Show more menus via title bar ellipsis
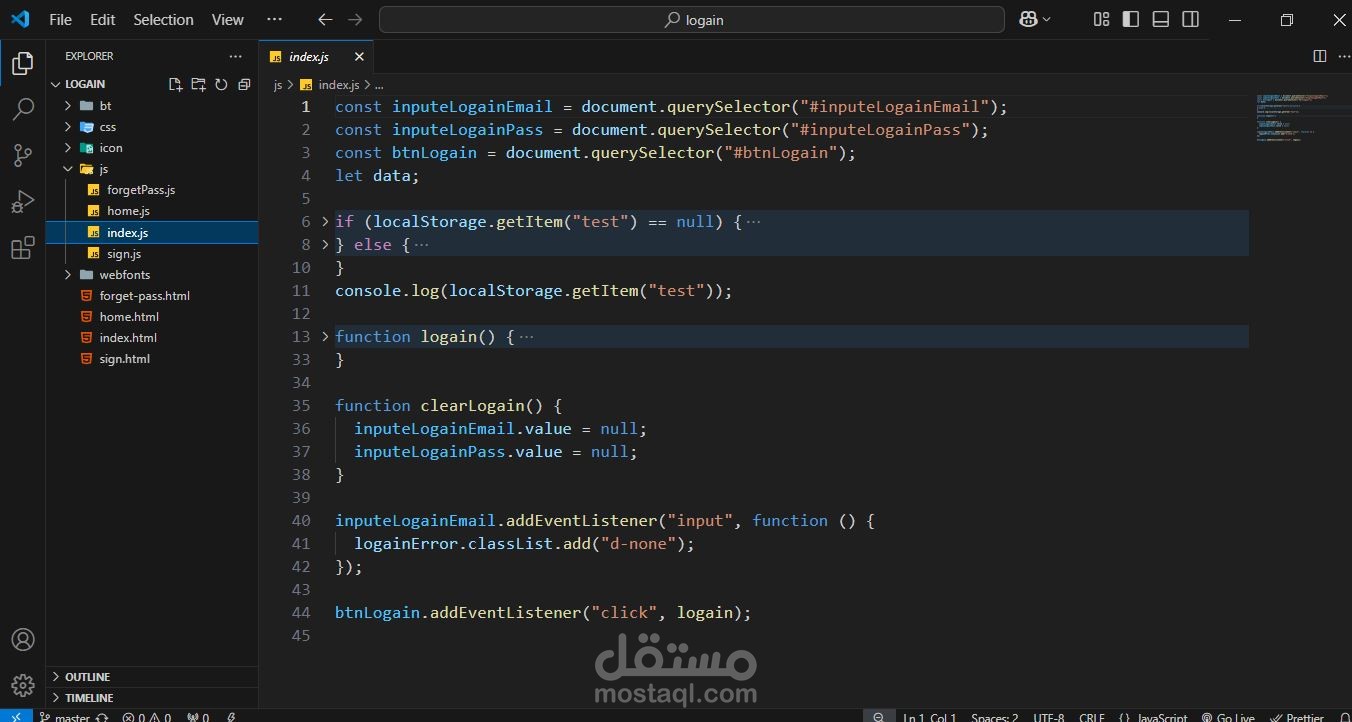The height and width of the screenshot is (722, 1352). point(274,19)
